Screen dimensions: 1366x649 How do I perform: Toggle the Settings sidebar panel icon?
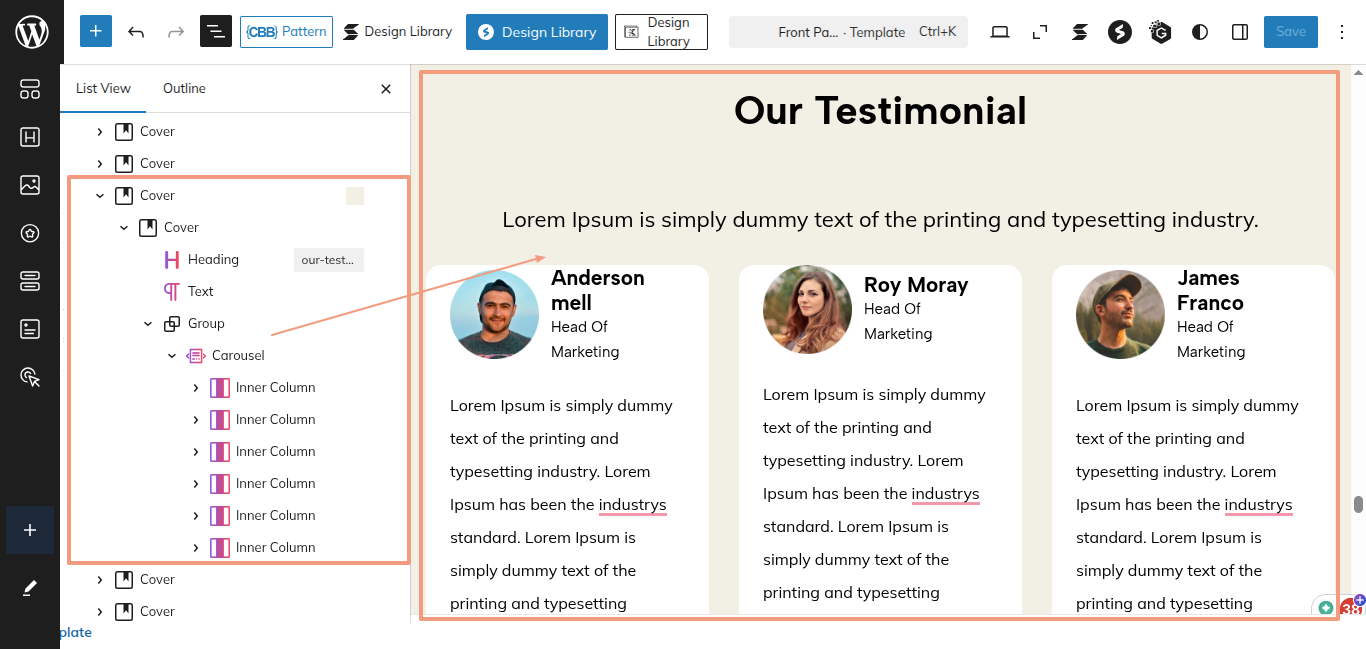coord(1240,32)
